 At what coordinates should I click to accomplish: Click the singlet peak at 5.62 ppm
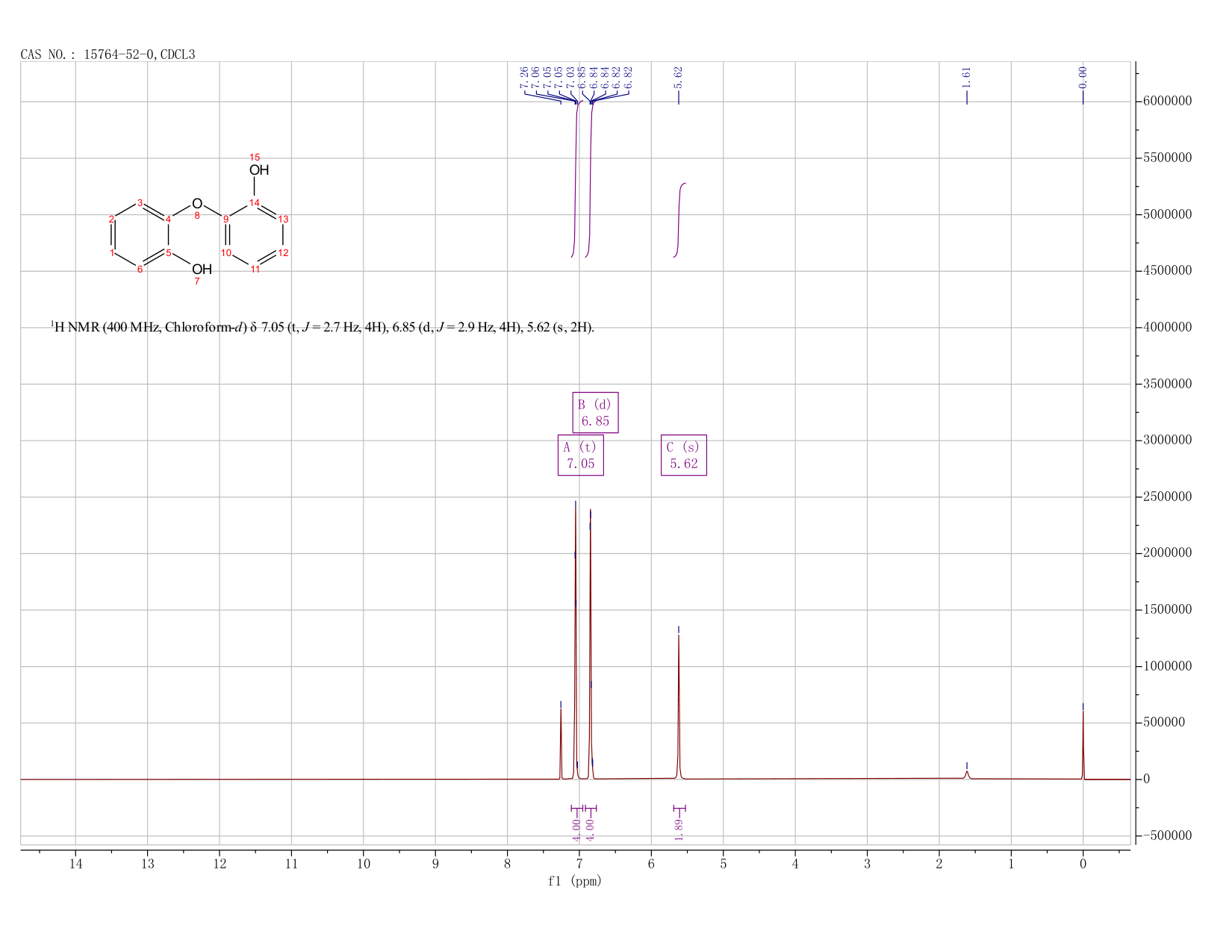point(679,709)
